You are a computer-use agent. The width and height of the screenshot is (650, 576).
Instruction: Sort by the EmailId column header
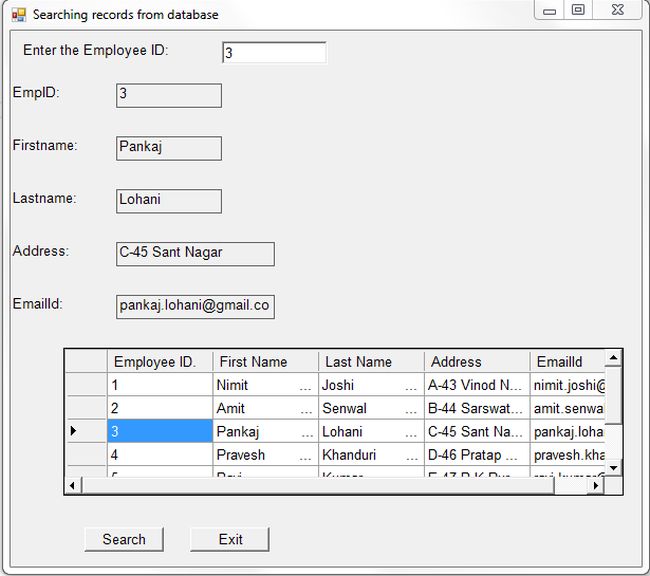click(567, 362)
